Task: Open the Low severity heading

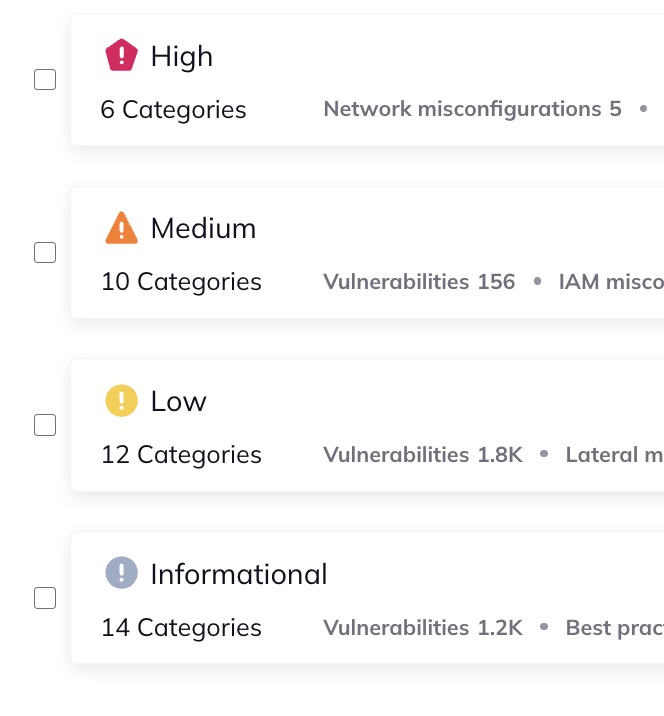Action: 178,402
